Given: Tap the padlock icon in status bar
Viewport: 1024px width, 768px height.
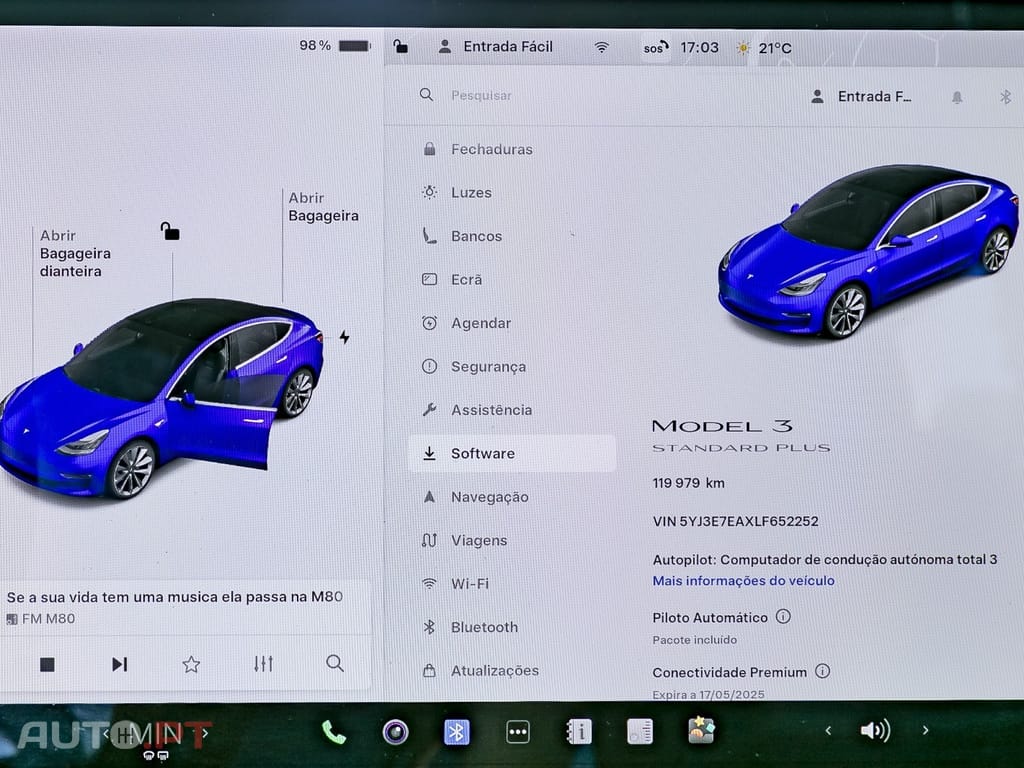Looking at the screenshot, I should pyautogui.click(x=400, y=46).
